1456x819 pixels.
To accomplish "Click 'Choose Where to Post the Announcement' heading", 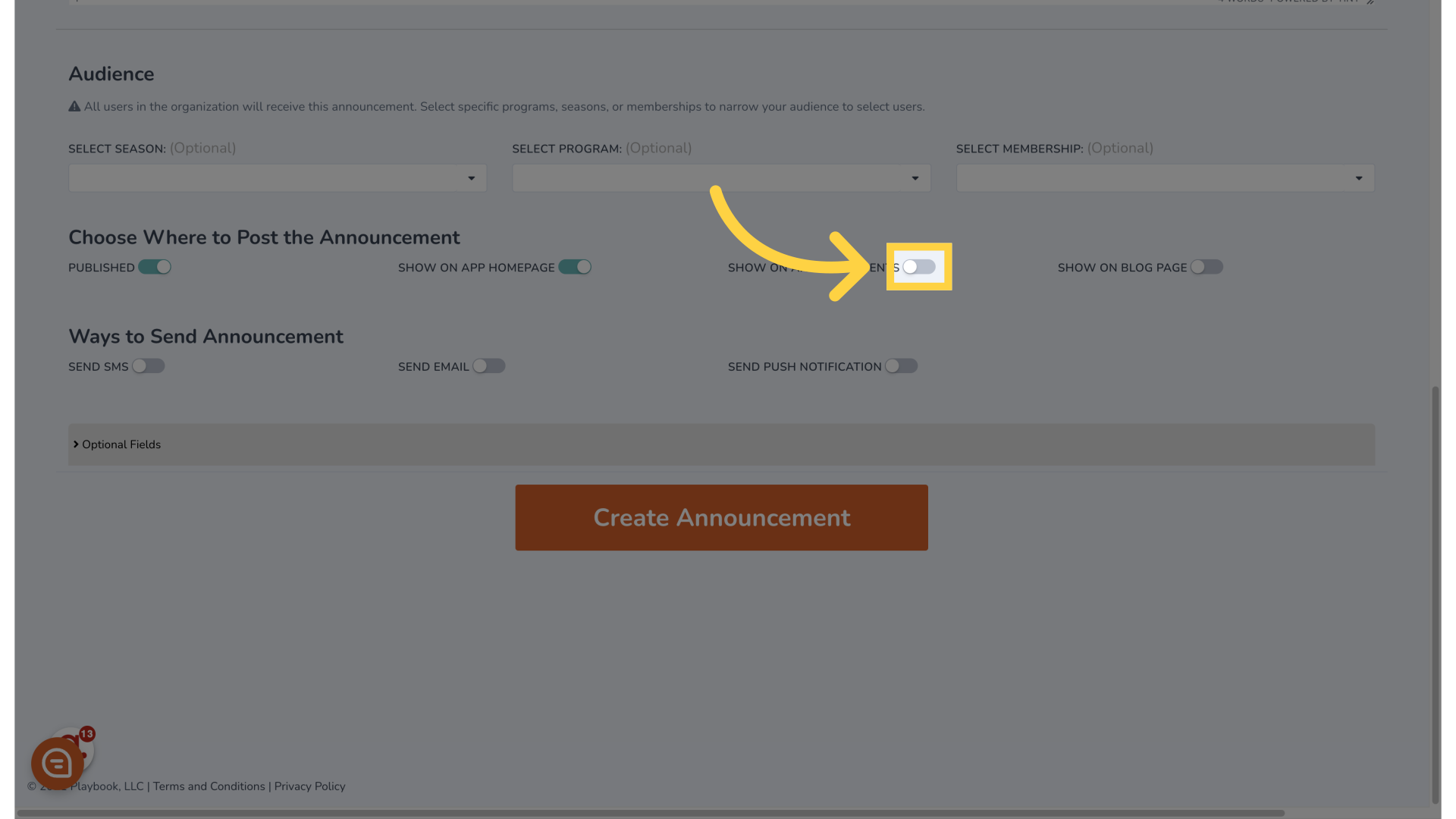I will [x=264, y=238].
